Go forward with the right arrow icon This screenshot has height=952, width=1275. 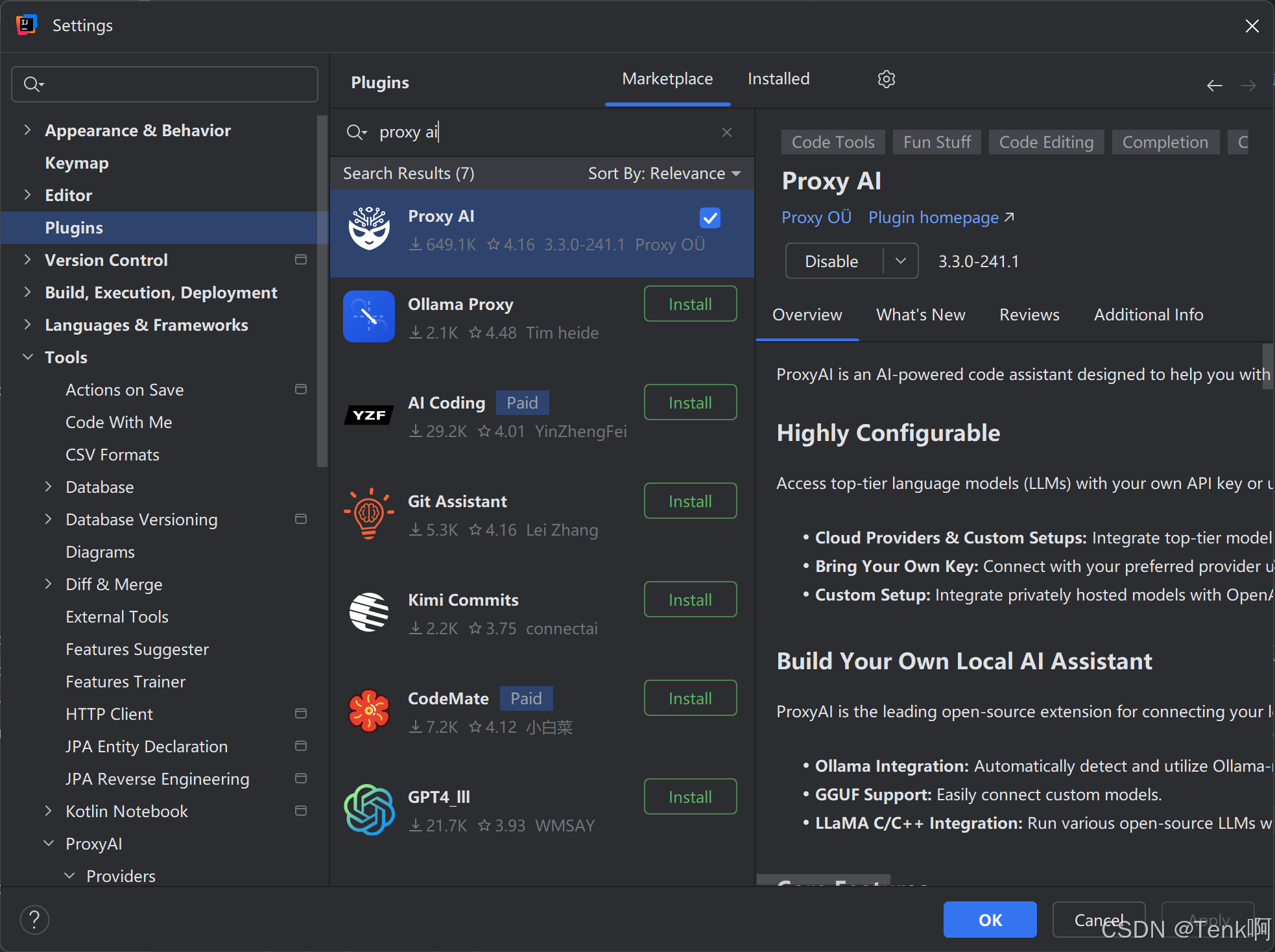1248,86
